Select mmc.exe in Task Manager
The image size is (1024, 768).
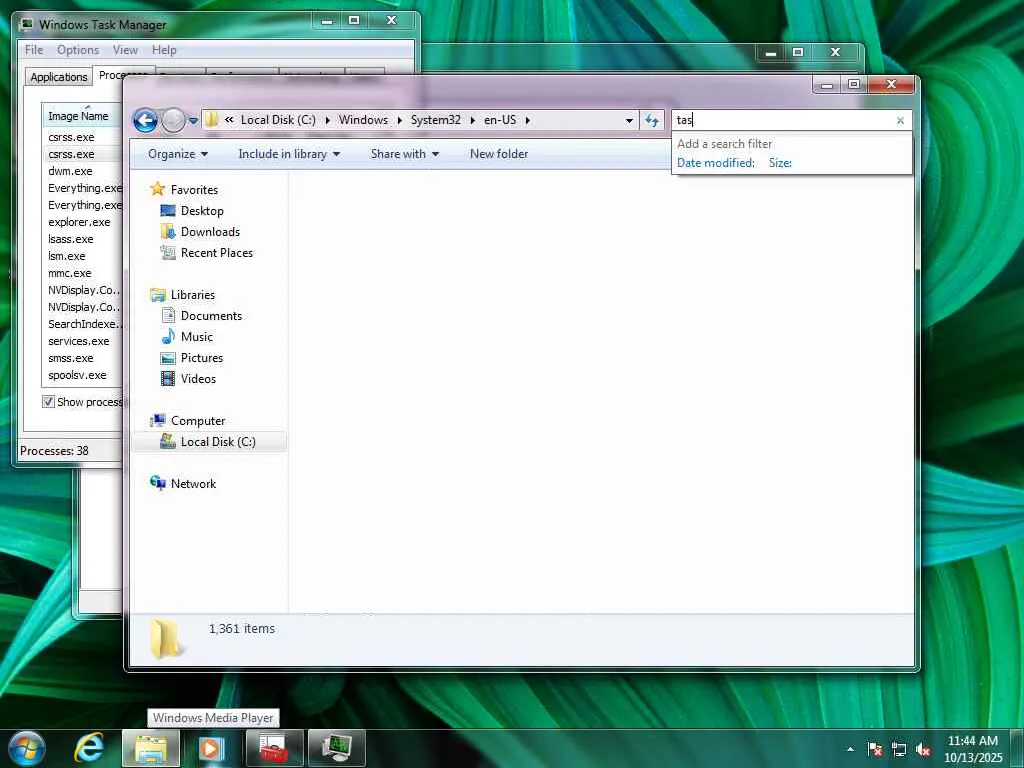pos(69,273)
